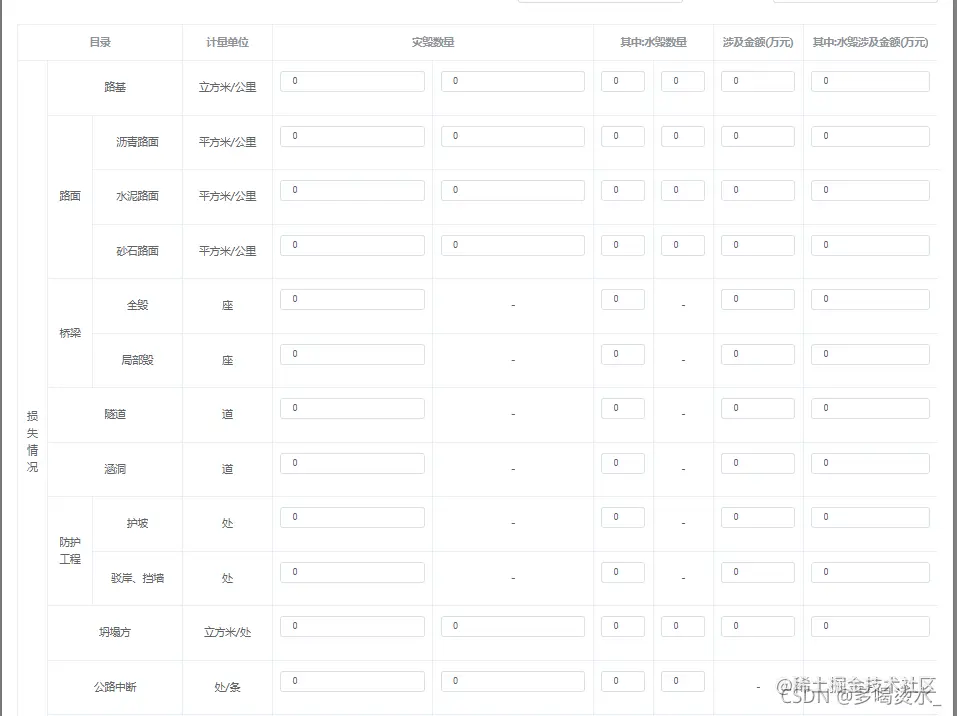Select 涵洞 row 水毁数量 field
The width and height of the screenshot is (957, 716).
pyautogui.click(x=623, y=463)
